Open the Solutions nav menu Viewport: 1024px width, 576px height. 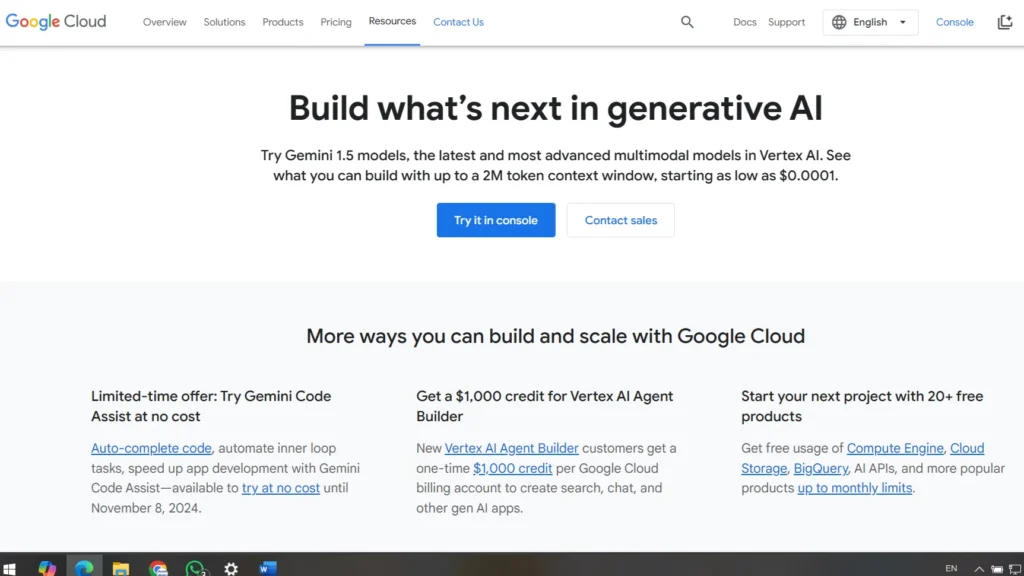click(x=224, y=22)
